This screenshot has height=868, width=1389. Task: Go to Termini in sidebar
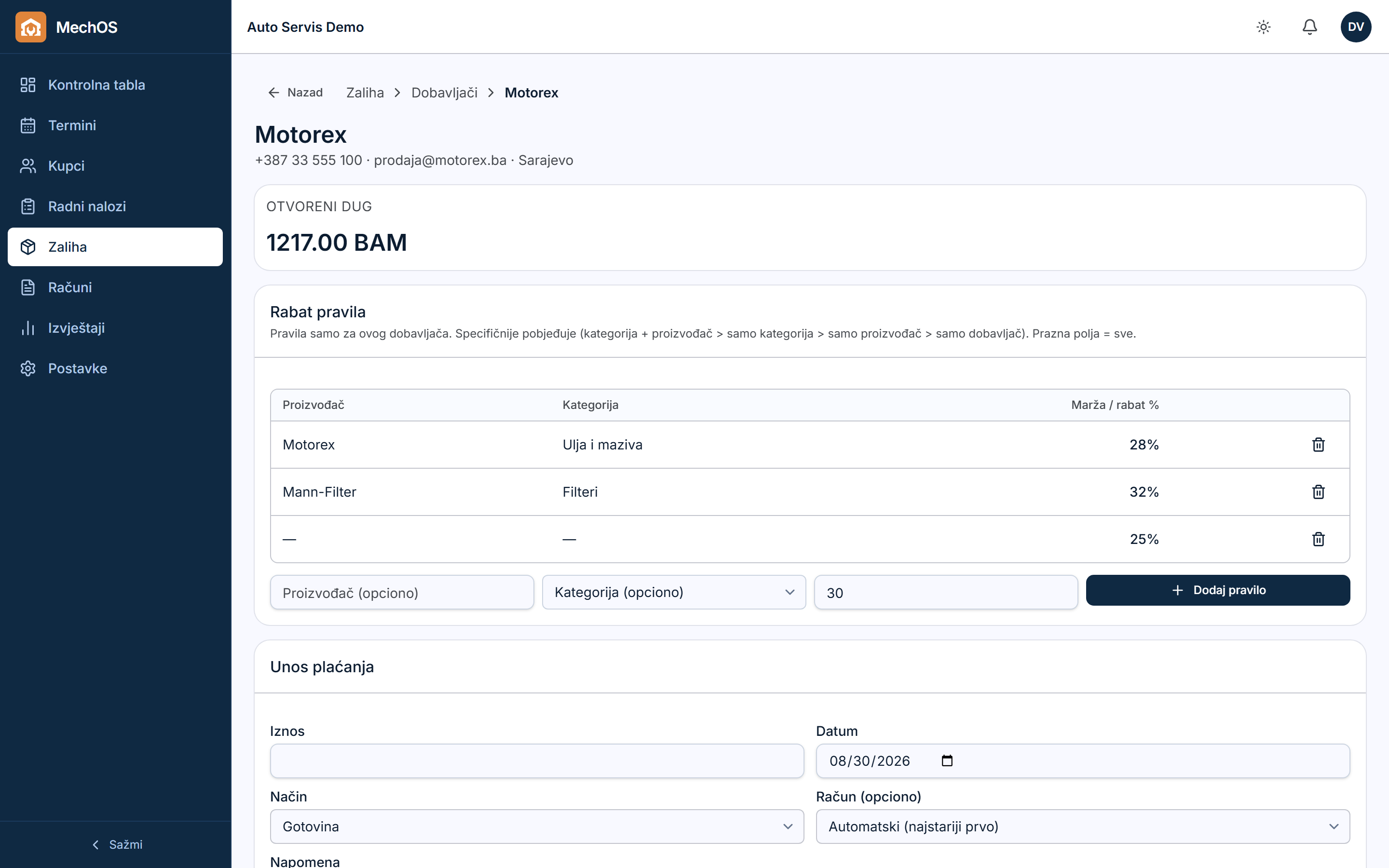[x=115, y=125]
